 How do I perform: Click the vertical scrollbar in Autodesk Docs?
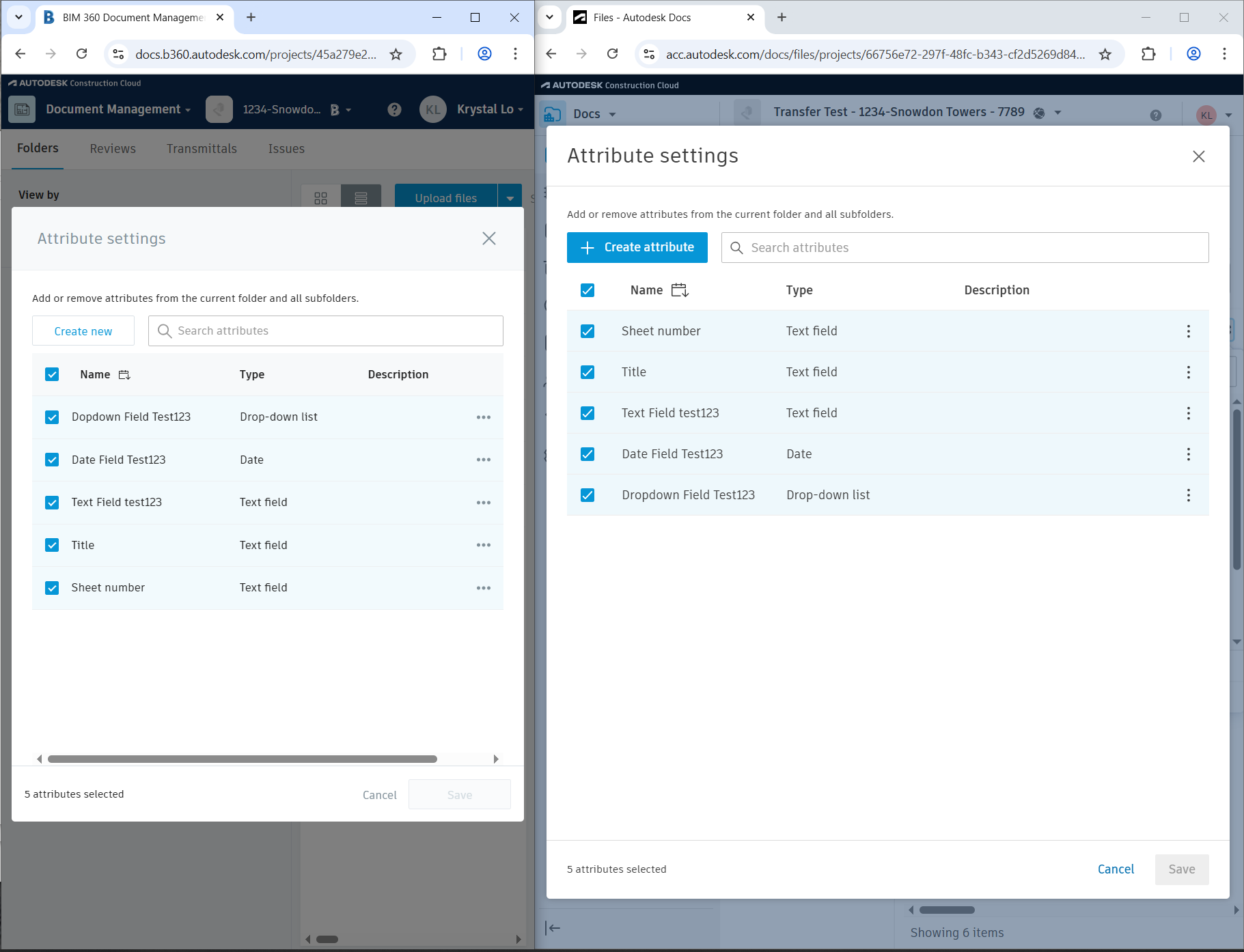[1236, 489]
